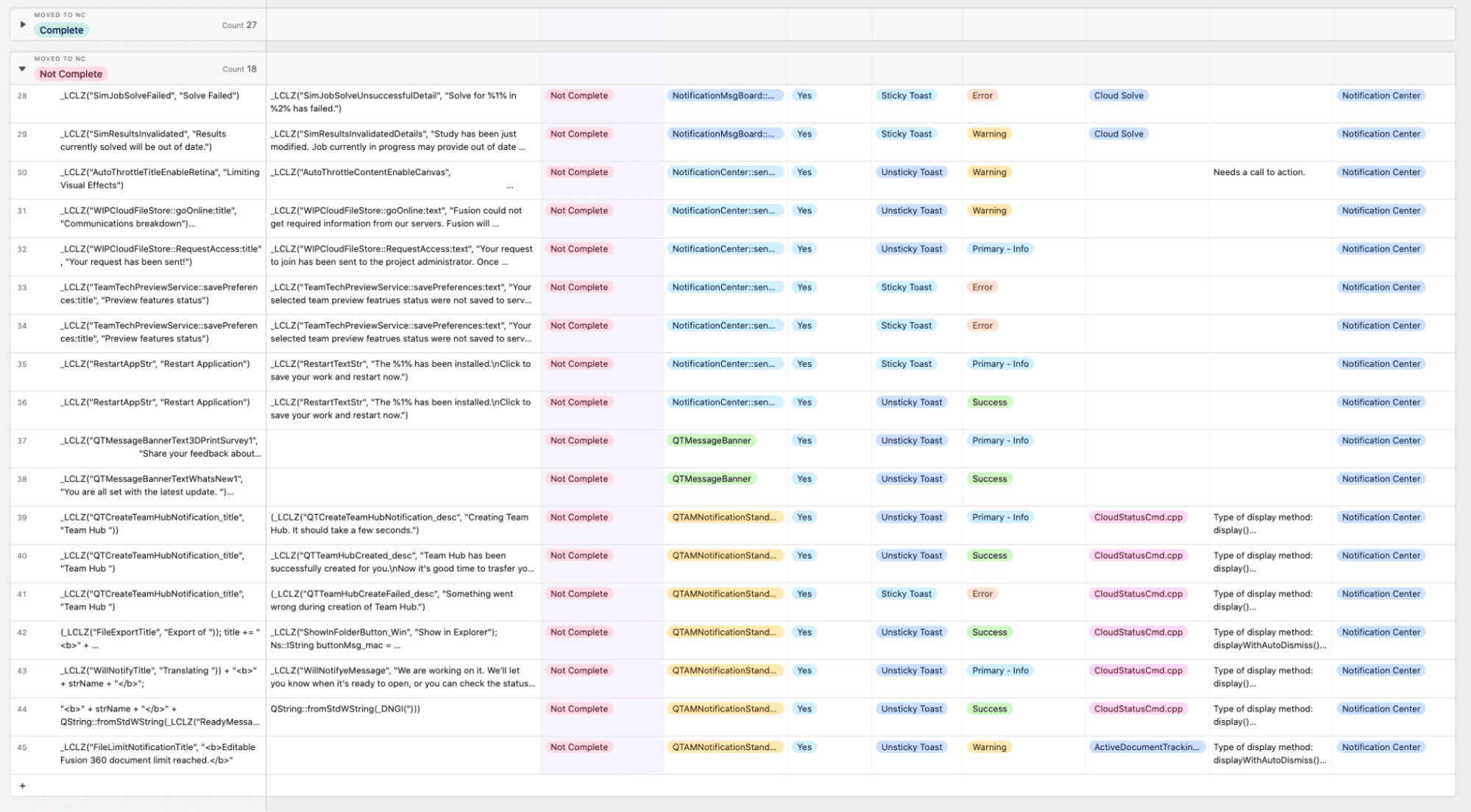This screenshot has height=812, width=1471.
Task: Click the Complete group label pill
Action: pyautogui.click(x=62, y=29)
